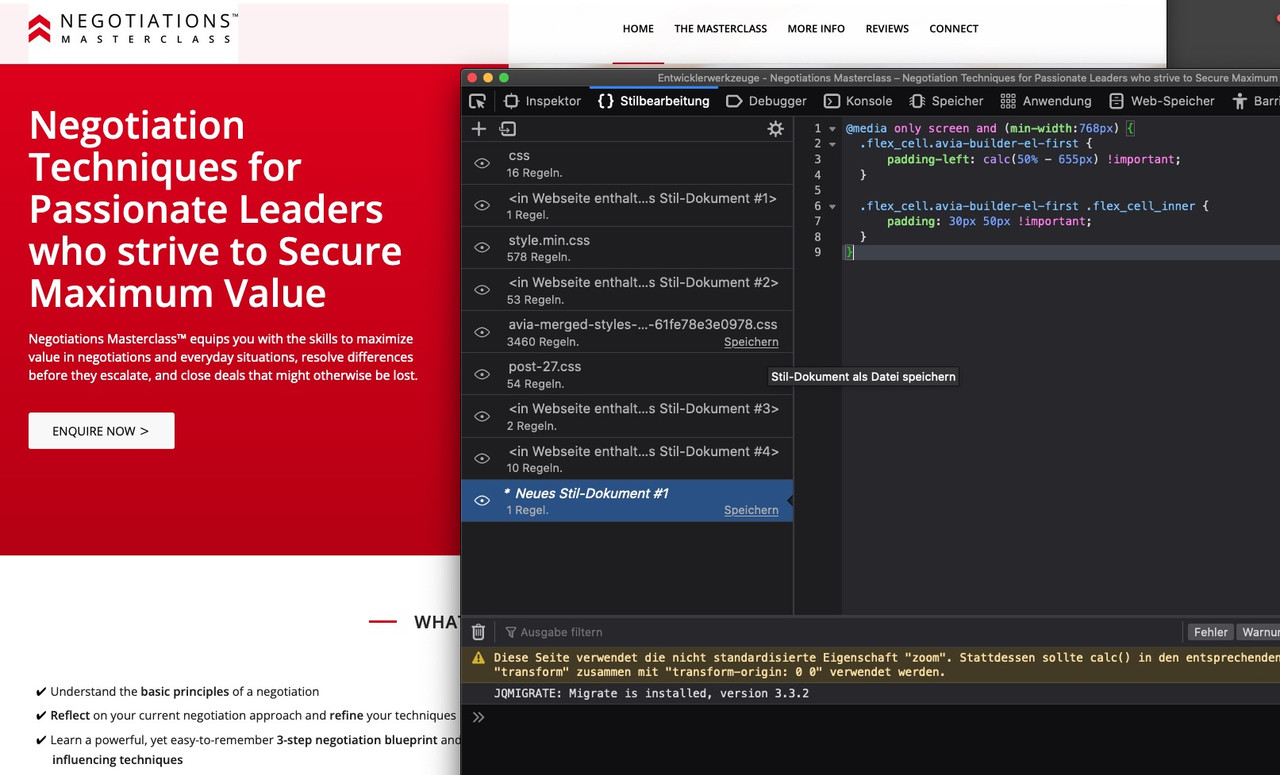Select Neues Stil-Dokument #1 entry
Viewport: 1280px width, 775px height.
(x=627, y=500)
